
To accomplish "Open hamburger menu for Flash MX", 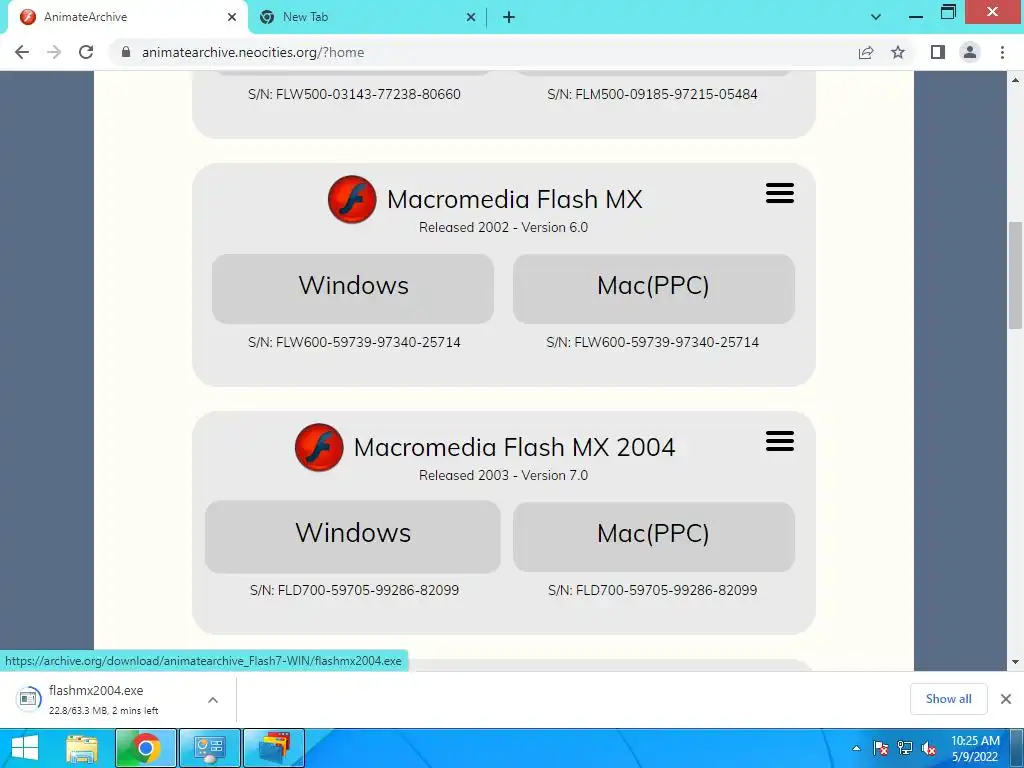I will click(780, 193).
